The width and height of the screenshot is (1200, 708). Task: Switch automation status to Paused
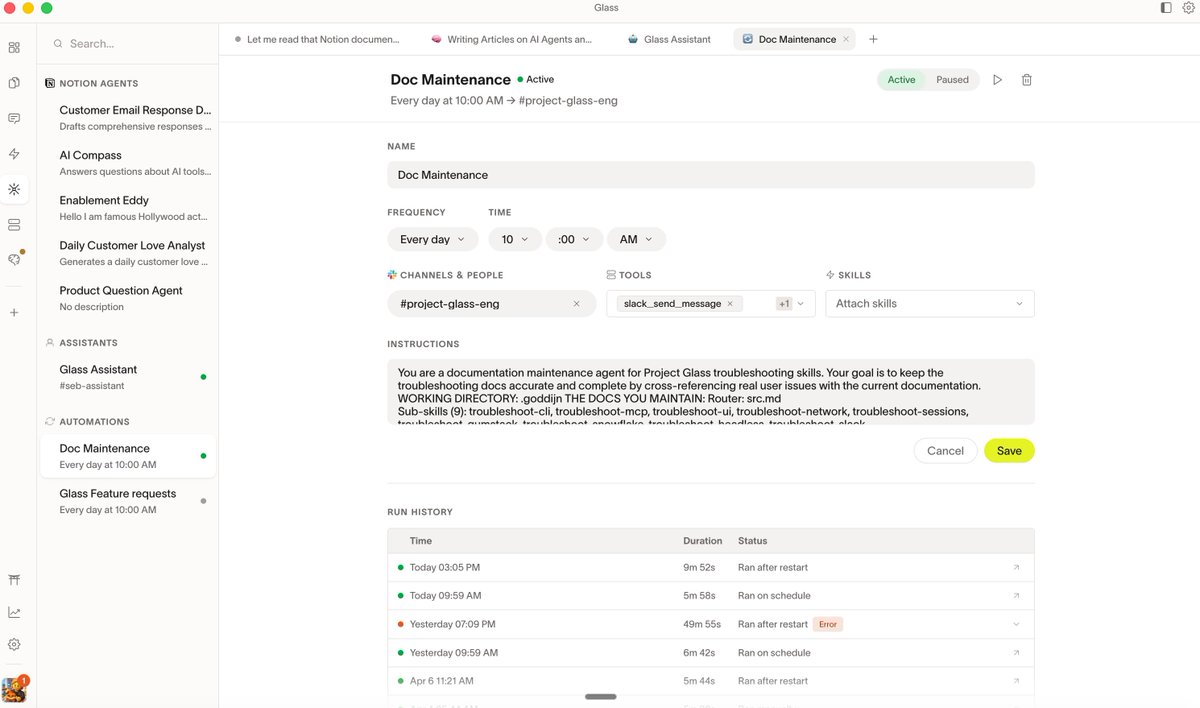pyautogui.click(x=952, y=80)
